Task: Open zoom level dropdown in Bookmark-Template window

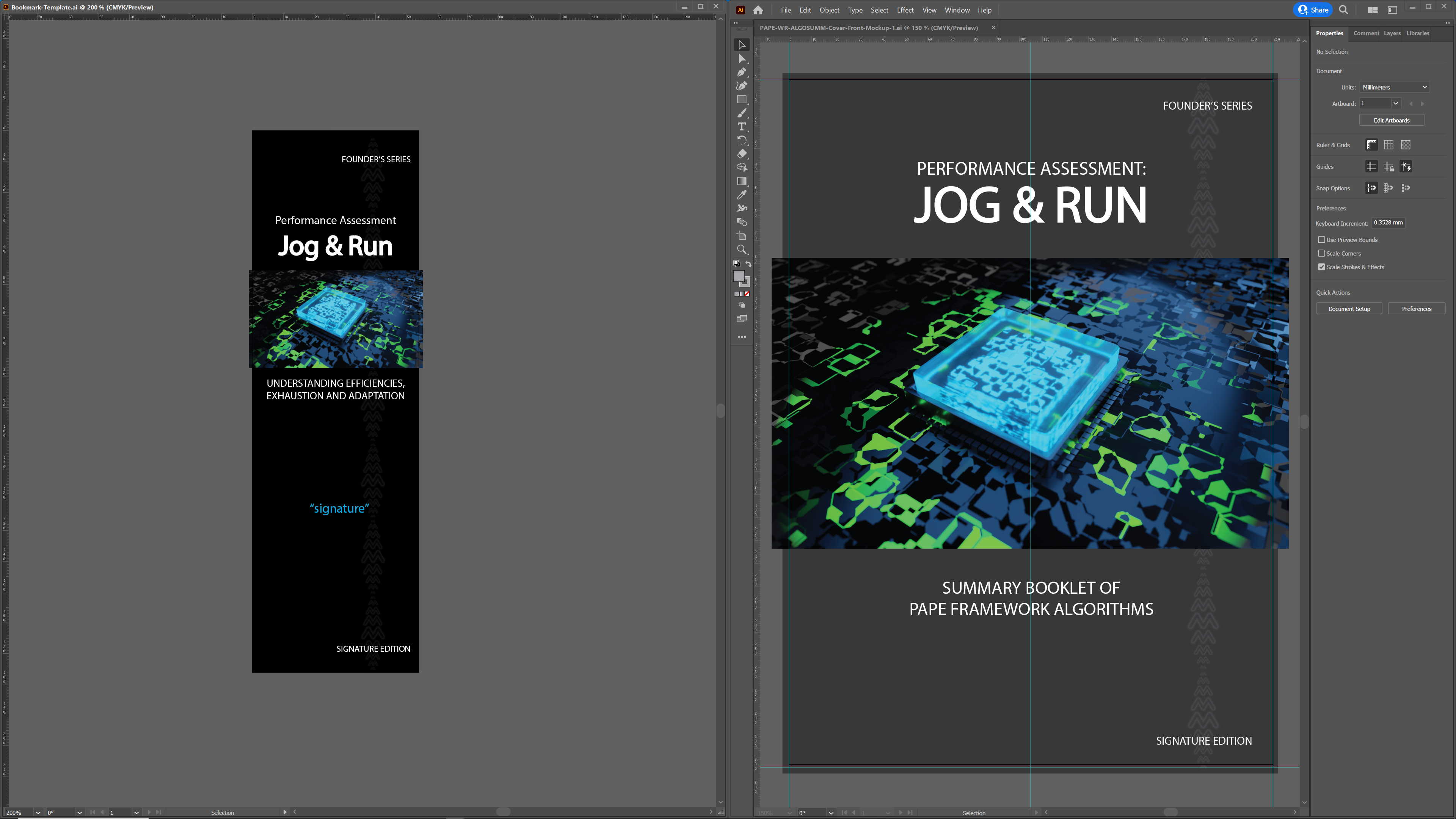Action: point(38,812)
